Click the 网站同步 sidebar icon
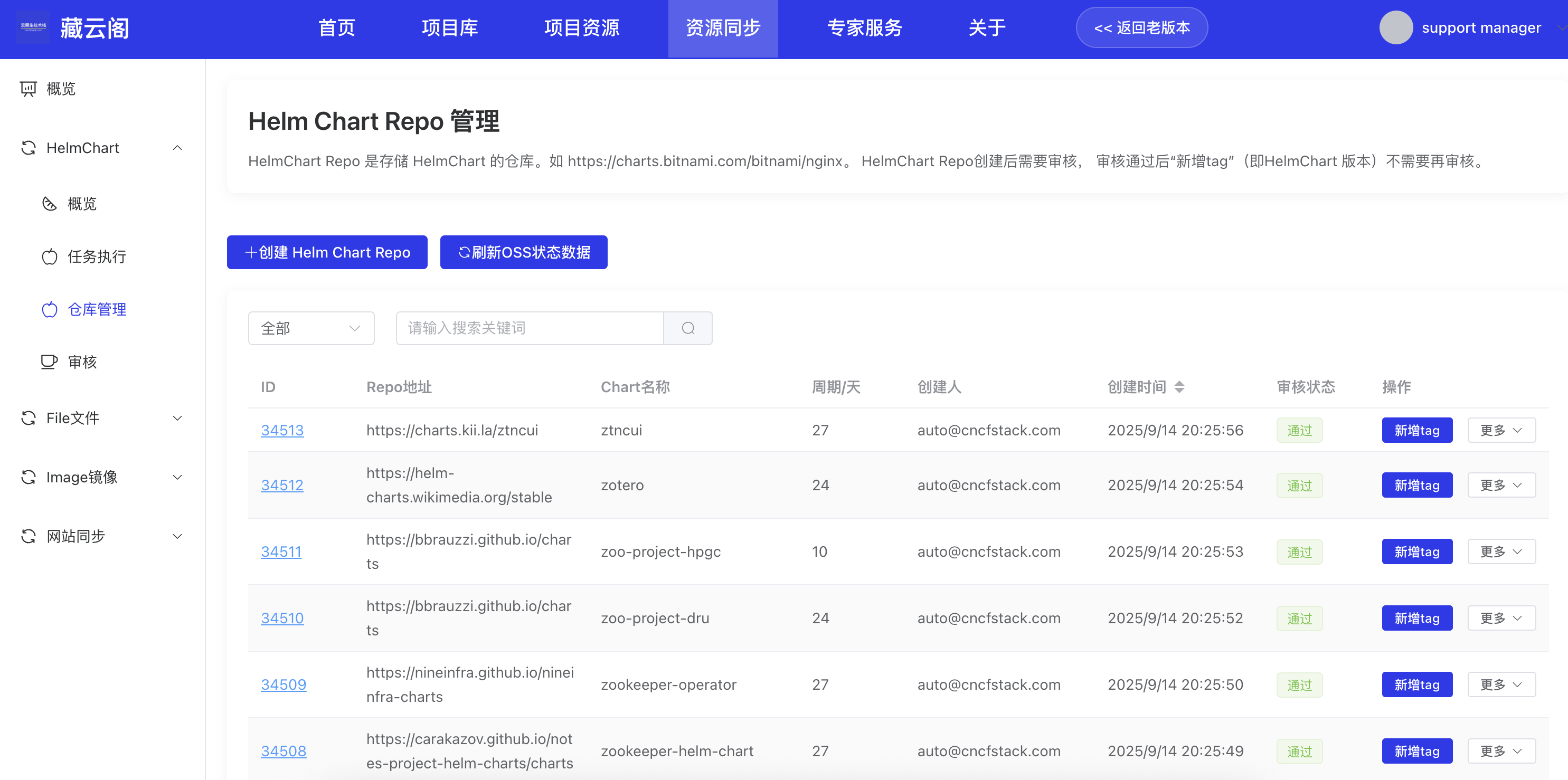This screenshot has height=780, width=1568. [x=28, y=536]
